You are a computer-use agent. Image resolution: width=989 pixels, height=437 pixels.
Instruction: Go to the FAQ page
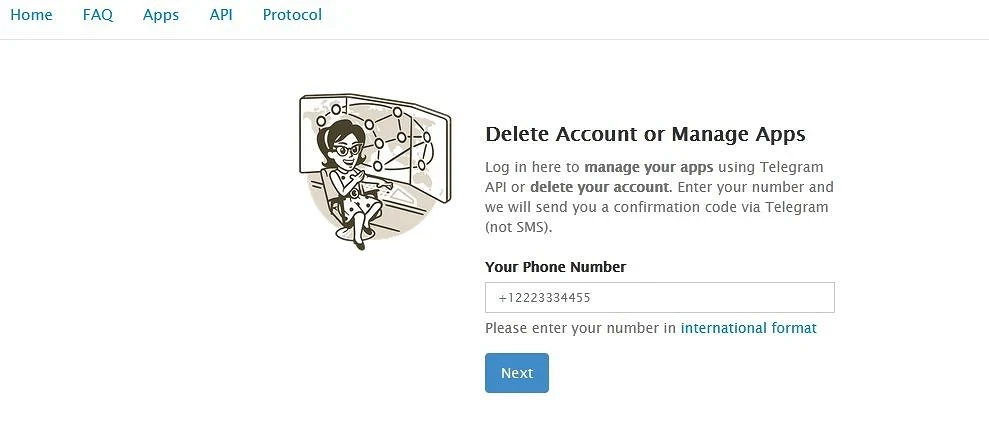click(98, 16)
